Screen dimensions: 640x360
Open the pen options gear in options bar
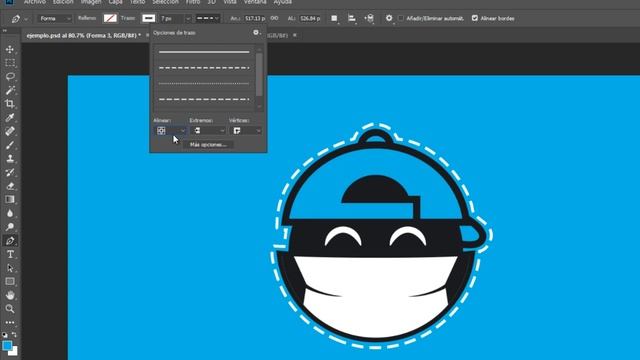click(389, 18)
